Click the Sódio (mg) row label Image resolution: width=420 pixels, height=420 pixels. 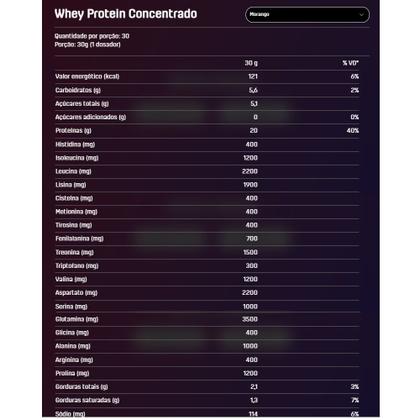tap(70, 414)
